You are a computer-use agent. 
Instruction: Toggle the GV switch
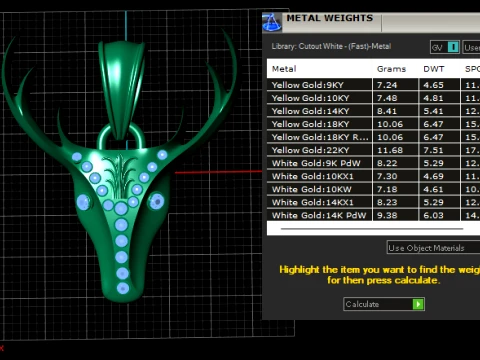coord(445,47)
